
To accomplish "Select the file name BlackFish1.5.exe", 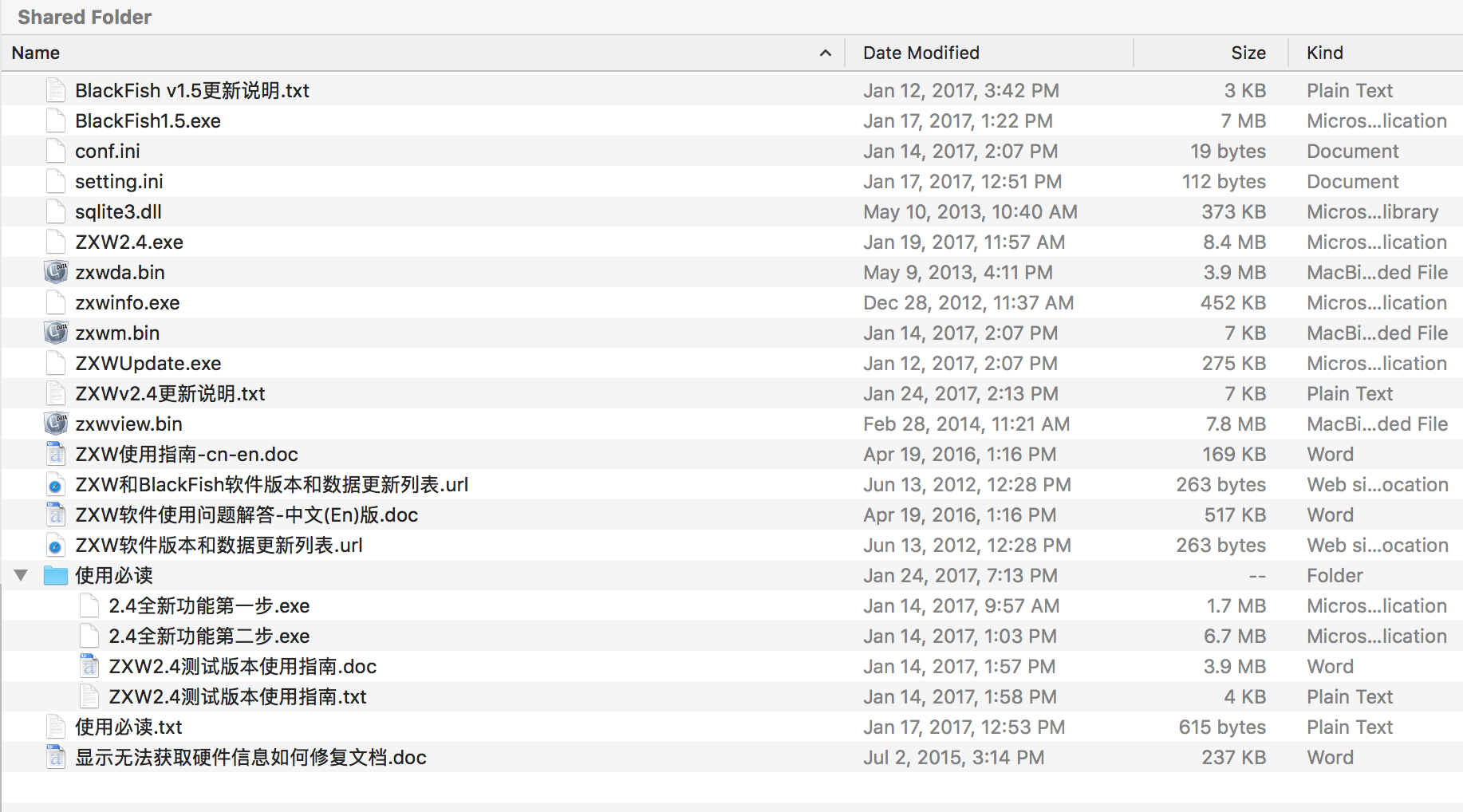I will click(148, 120).
